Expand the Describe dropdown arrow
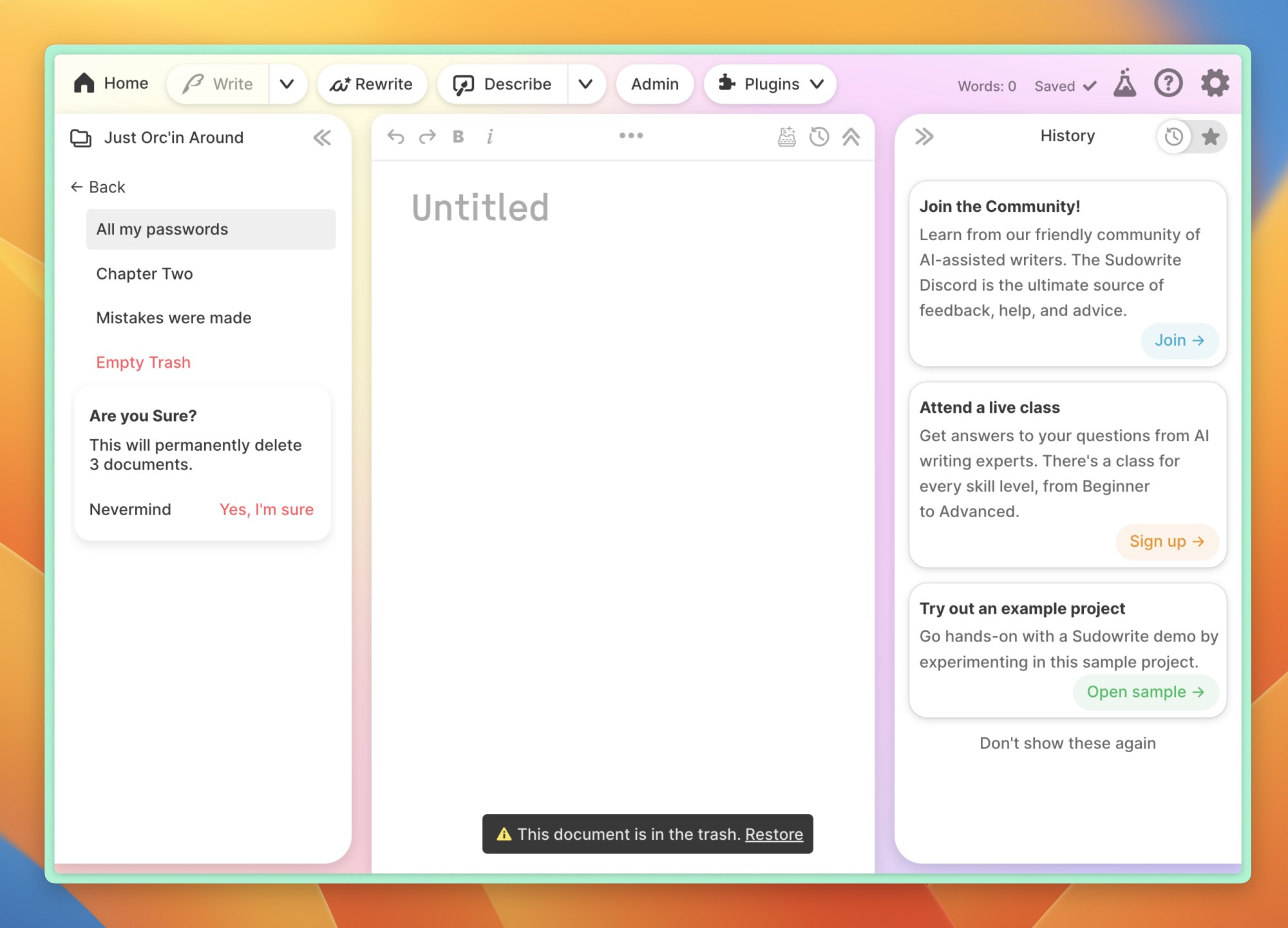This screenshot has height=928, width=1288. pos(585,84)
